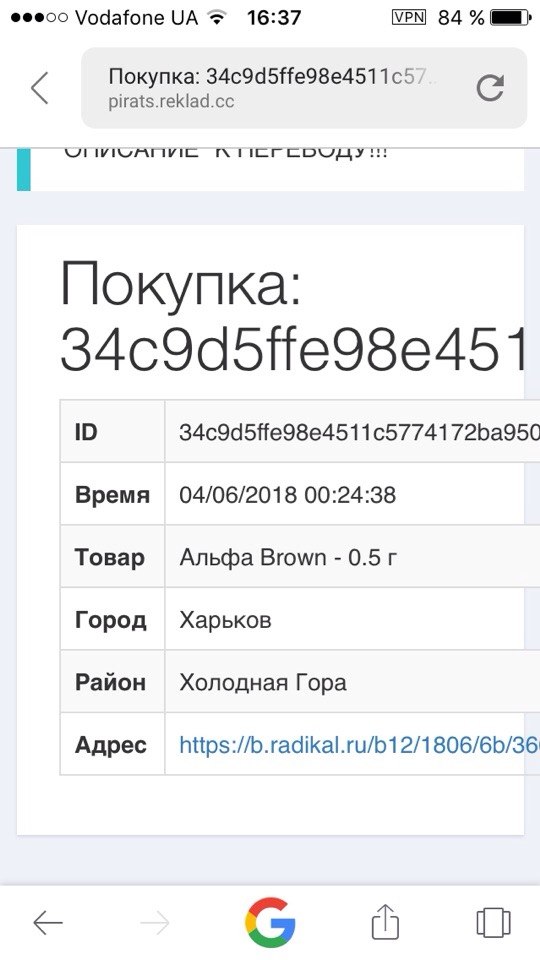540x960 pixels.
Task: Tap the greyed forward arrow in bottom toolbar
Action: click(x=154, y=923)
